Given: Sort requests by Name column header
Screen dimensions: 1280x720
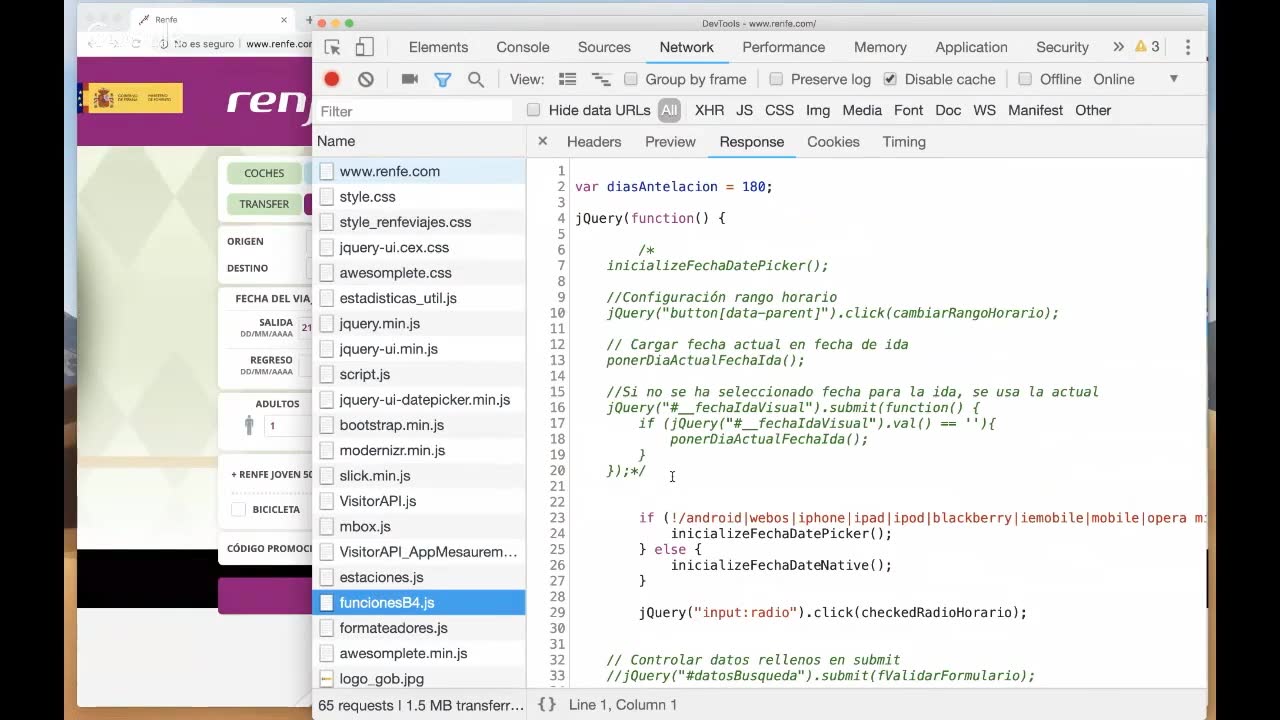Looking at the screenshot, I should [x=419, y=141].
